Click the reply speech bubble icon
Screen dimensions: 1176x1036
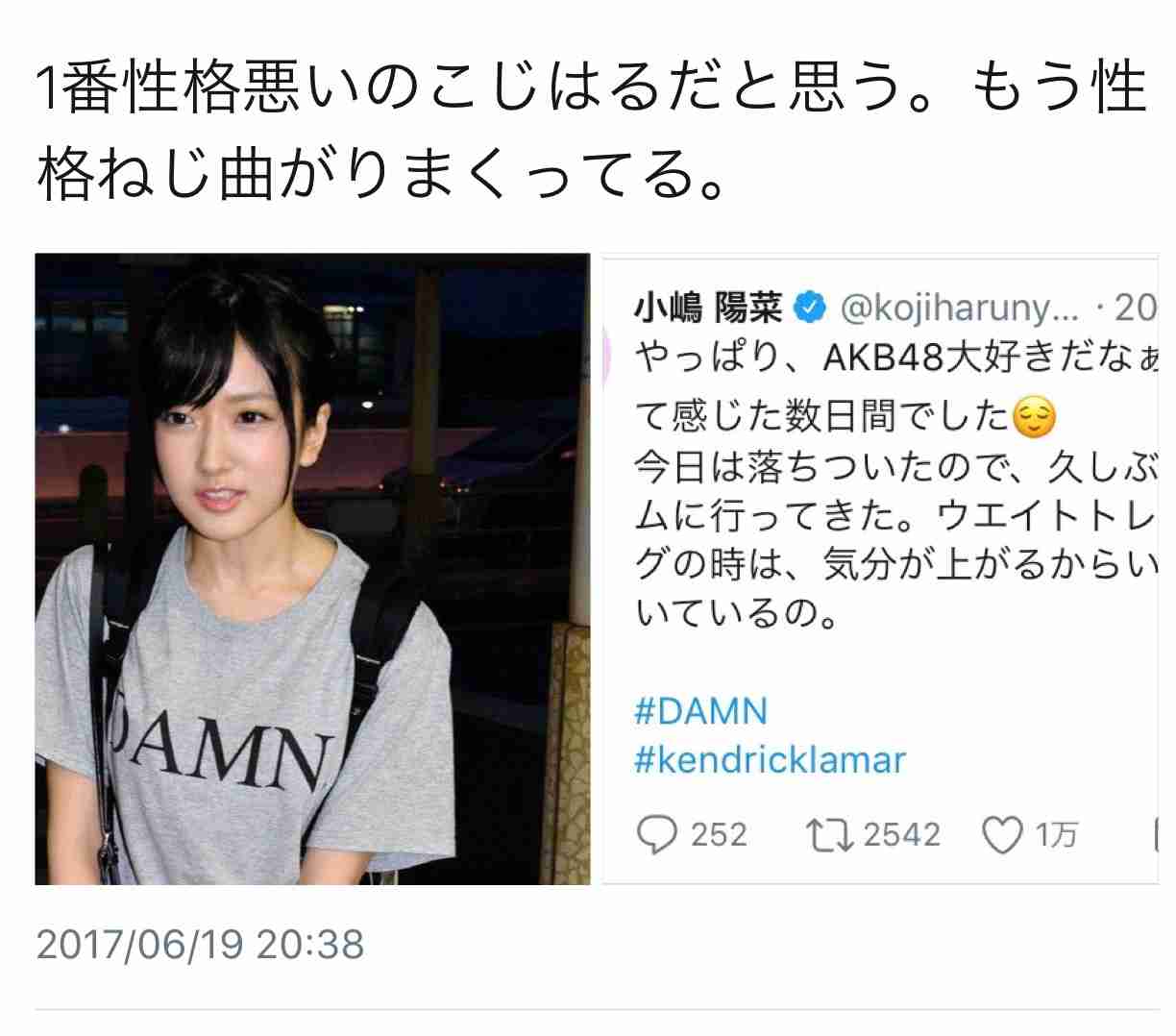tap(657, 835)
